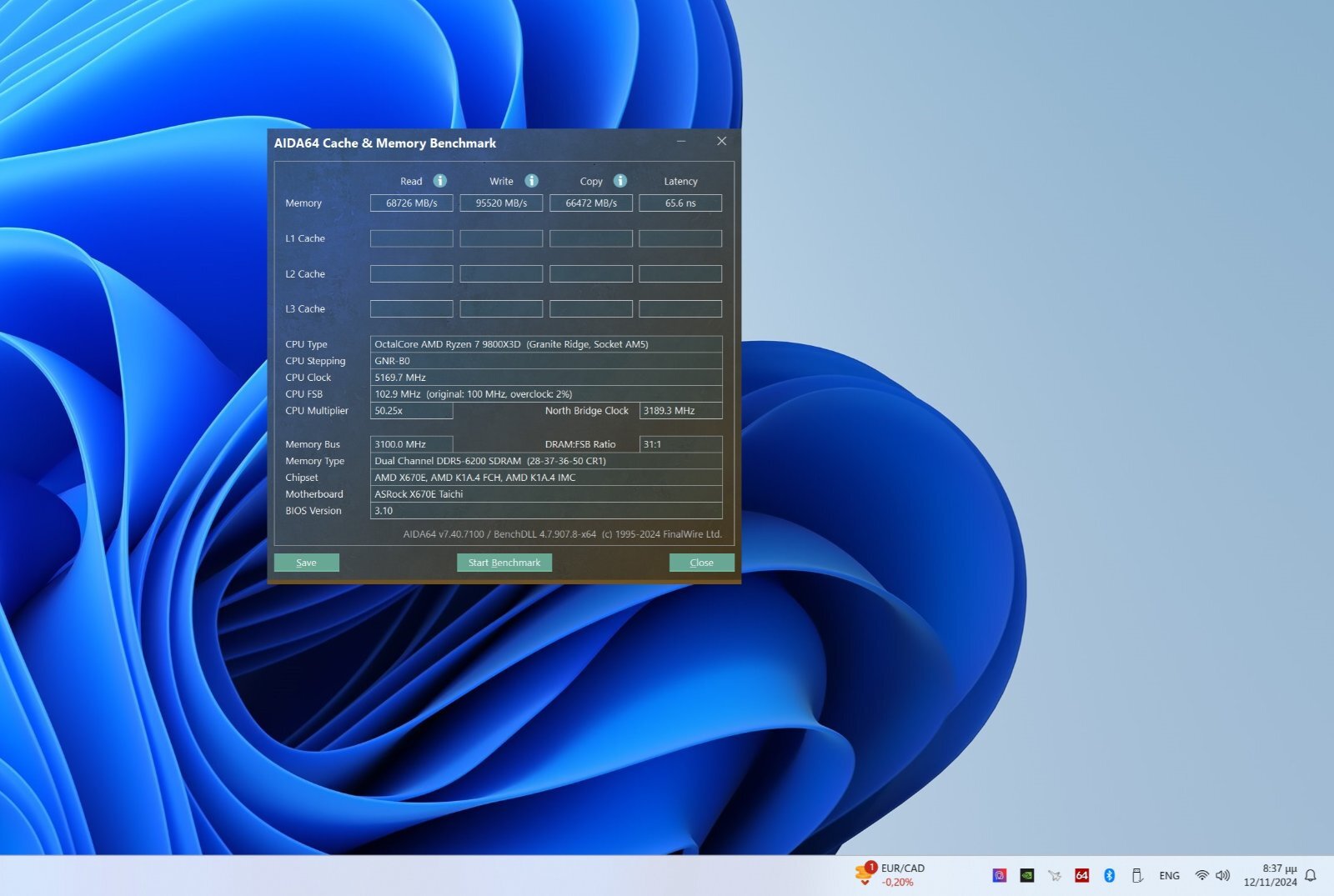
Task: Click the gray airplane tray icon
Action: pyautogui.click(x=1055, y=875)
